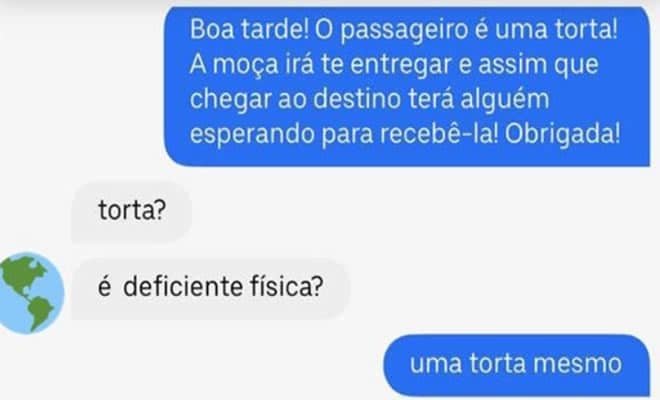Click the line 'A moça irá te entregar e assim que'

(x=394, y=64)
